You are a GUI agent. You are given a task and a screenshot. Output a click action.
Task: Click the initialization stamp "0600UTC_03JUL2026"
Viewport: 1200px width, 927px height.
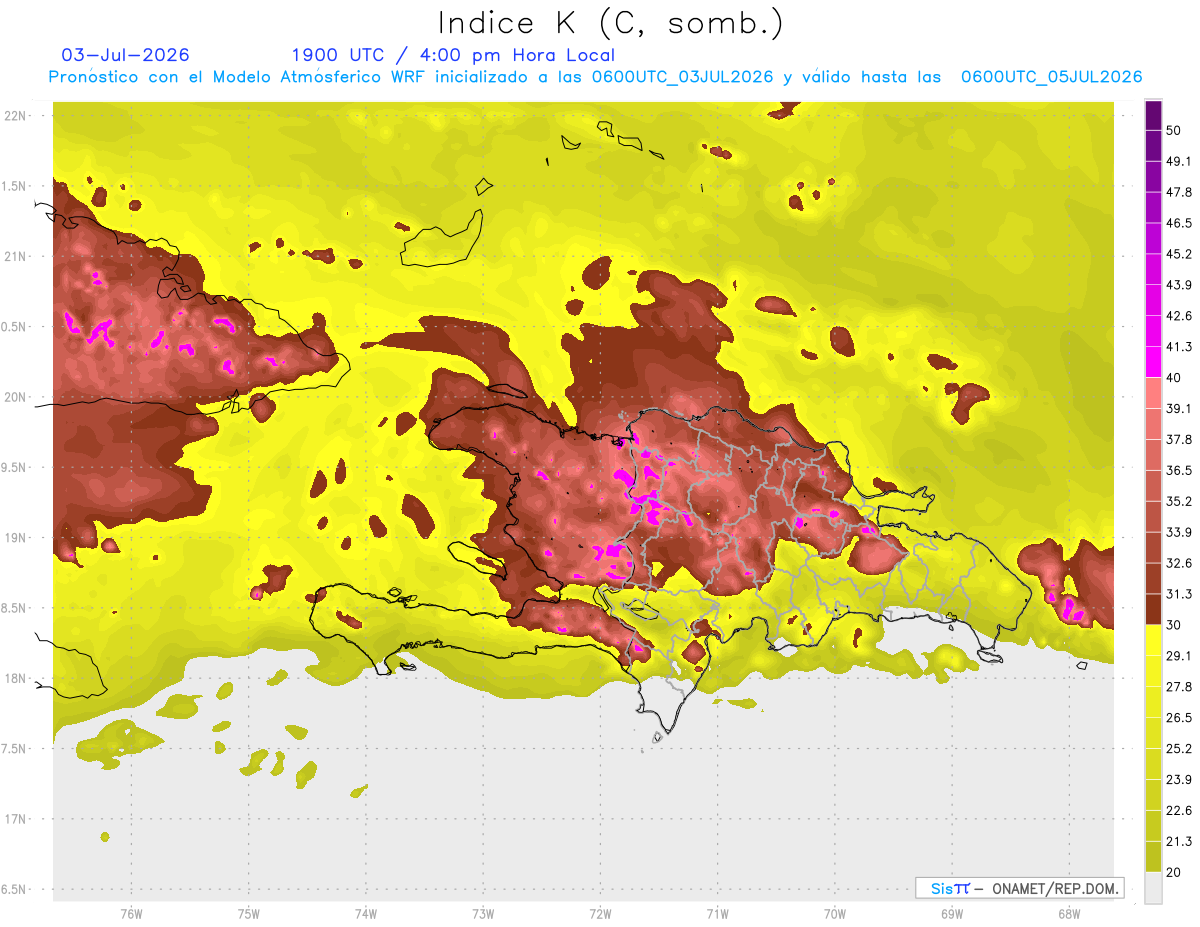[x=683, y=77]
